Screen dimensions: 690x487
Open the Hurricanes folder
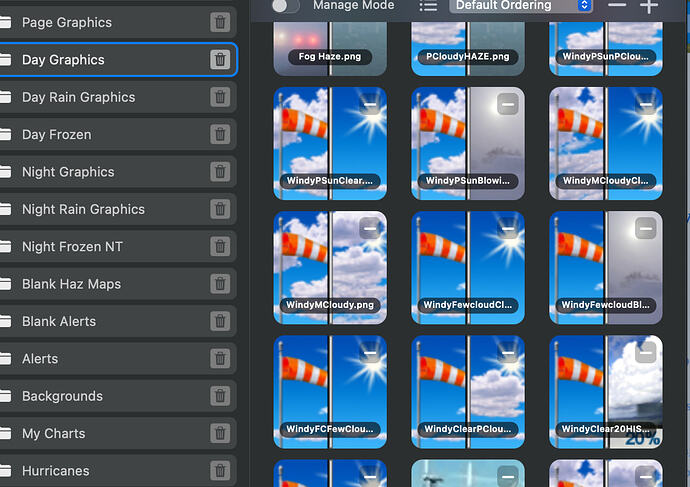click(x=117, y=471)
